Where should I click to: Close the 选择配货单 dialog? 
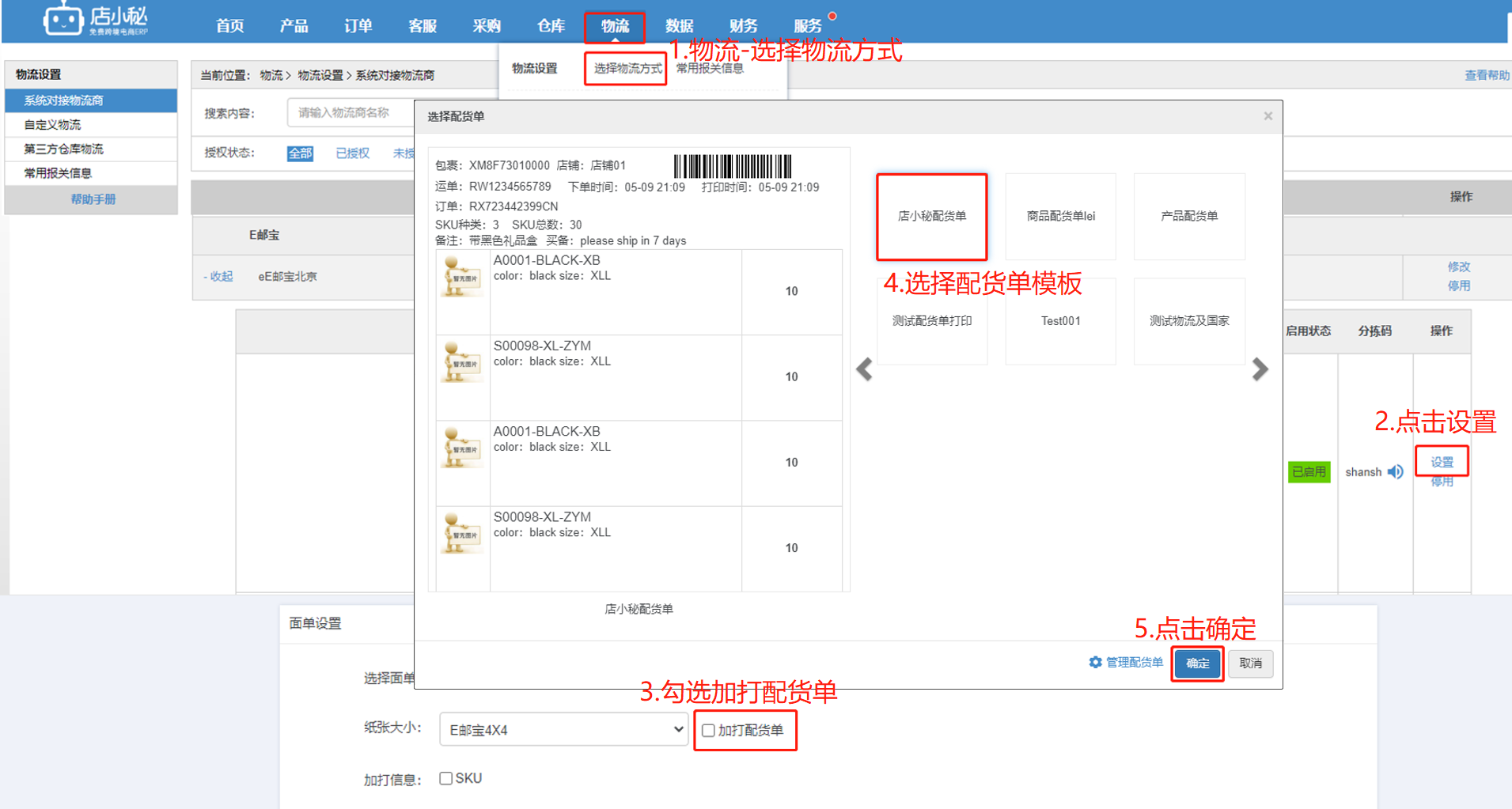(x=1268, y=116)
